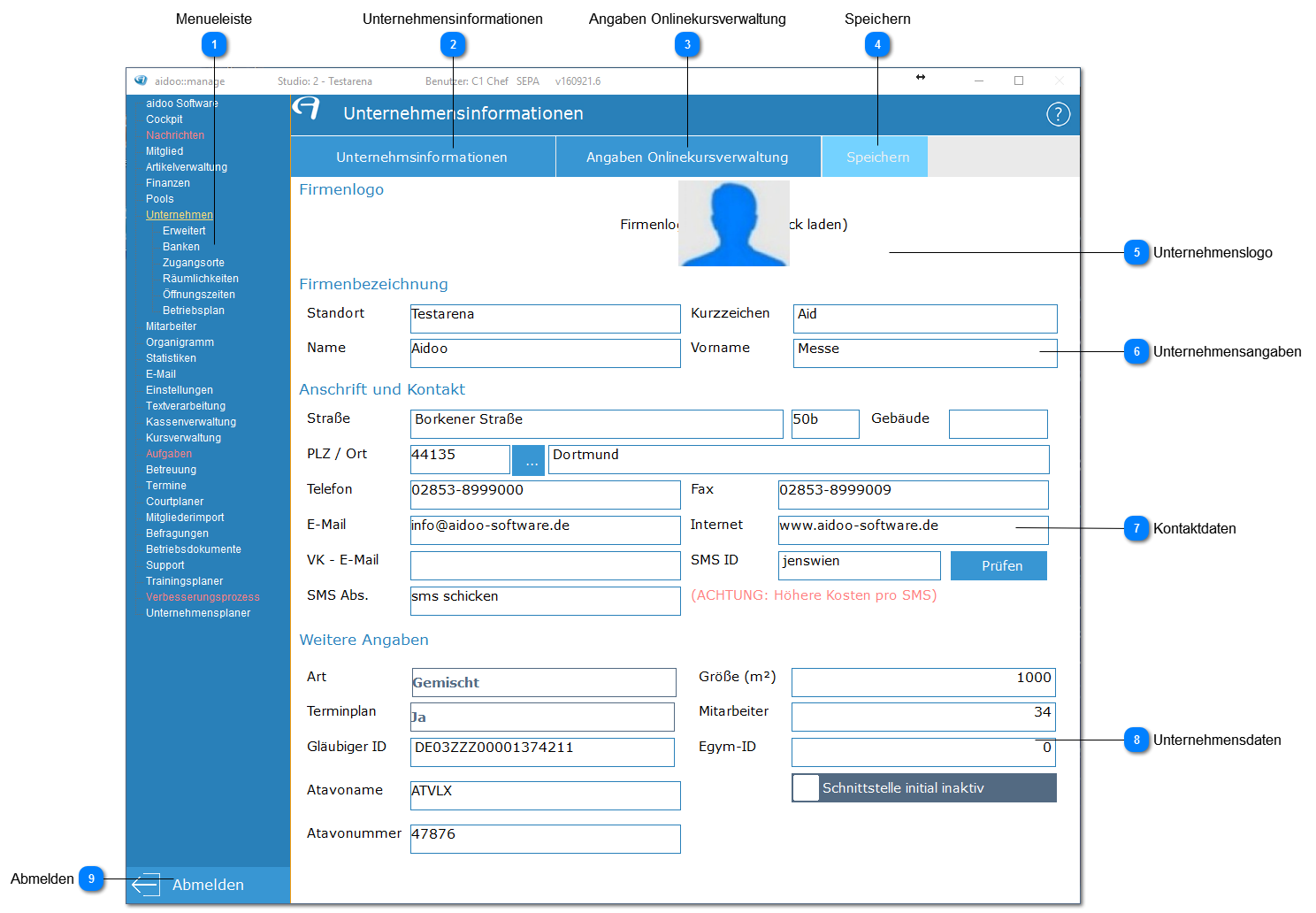This screenshot has height=913, width=1316.
Task: Open Zugangsorte submenu entry
Action: point(194,263)
